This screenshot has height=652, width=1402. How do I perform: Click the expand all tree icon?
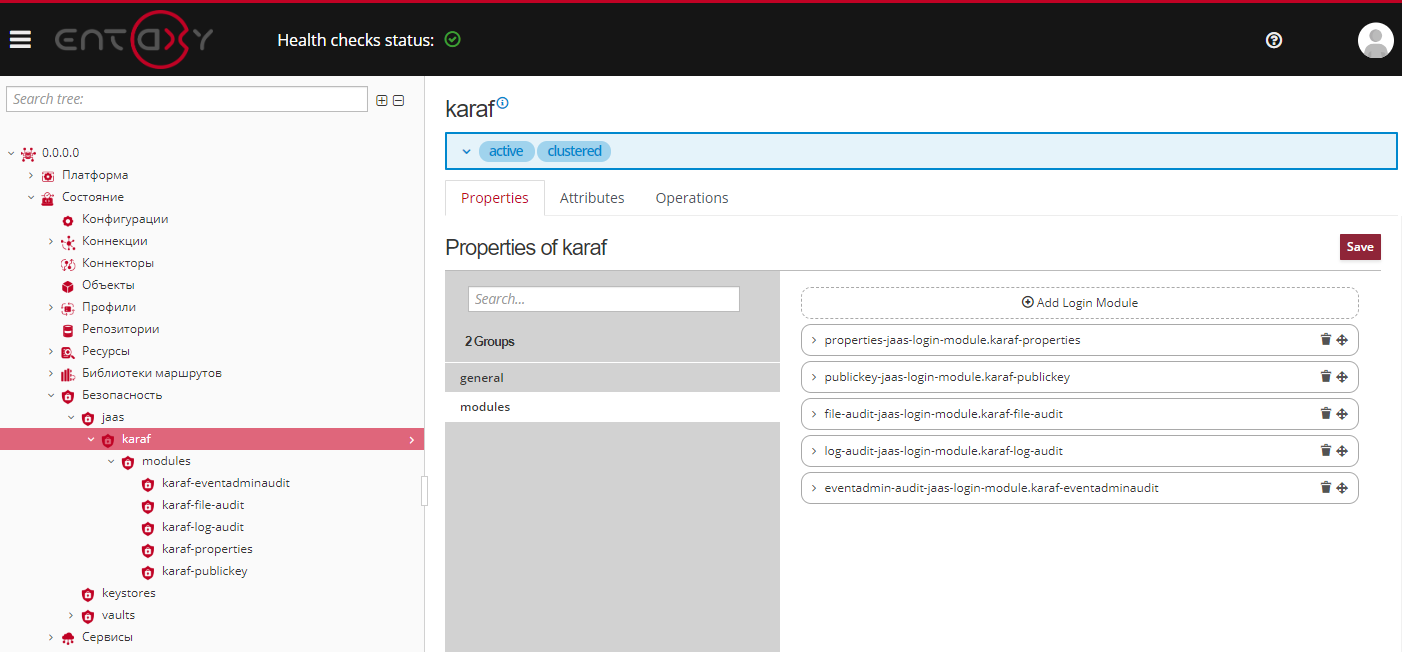[381, 100]
